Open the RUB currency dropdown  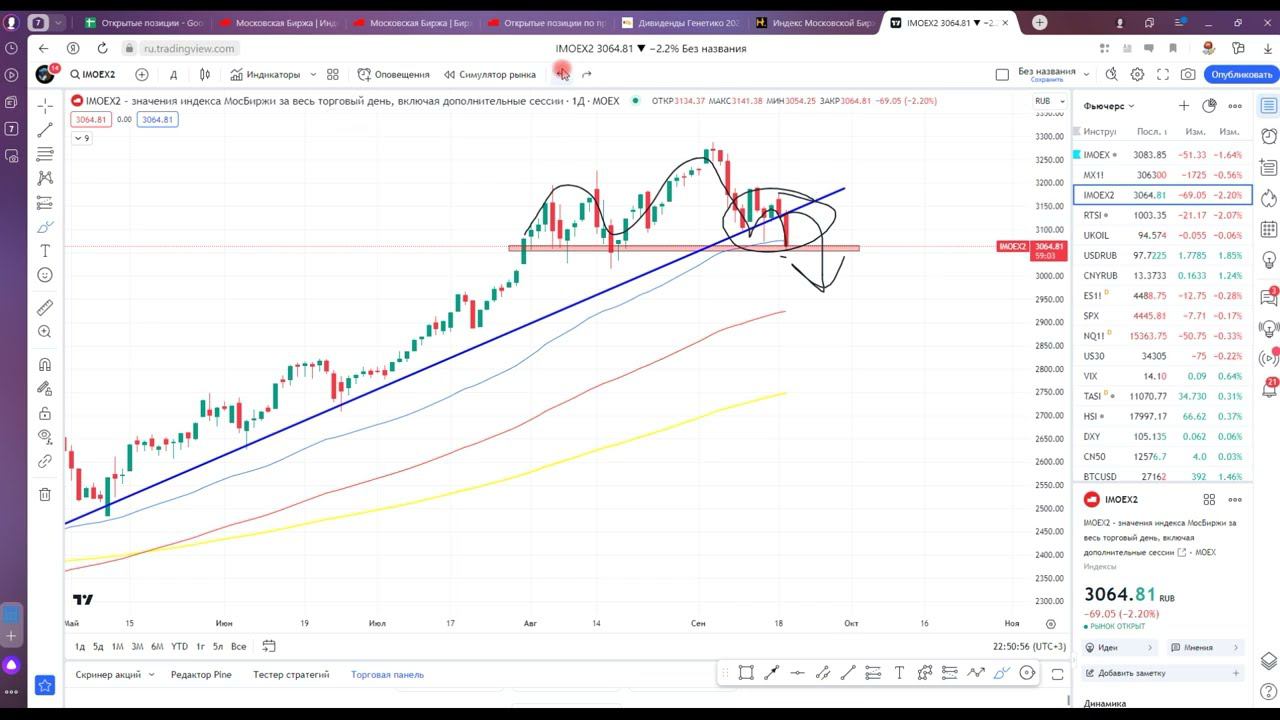tap(1048, 100)
